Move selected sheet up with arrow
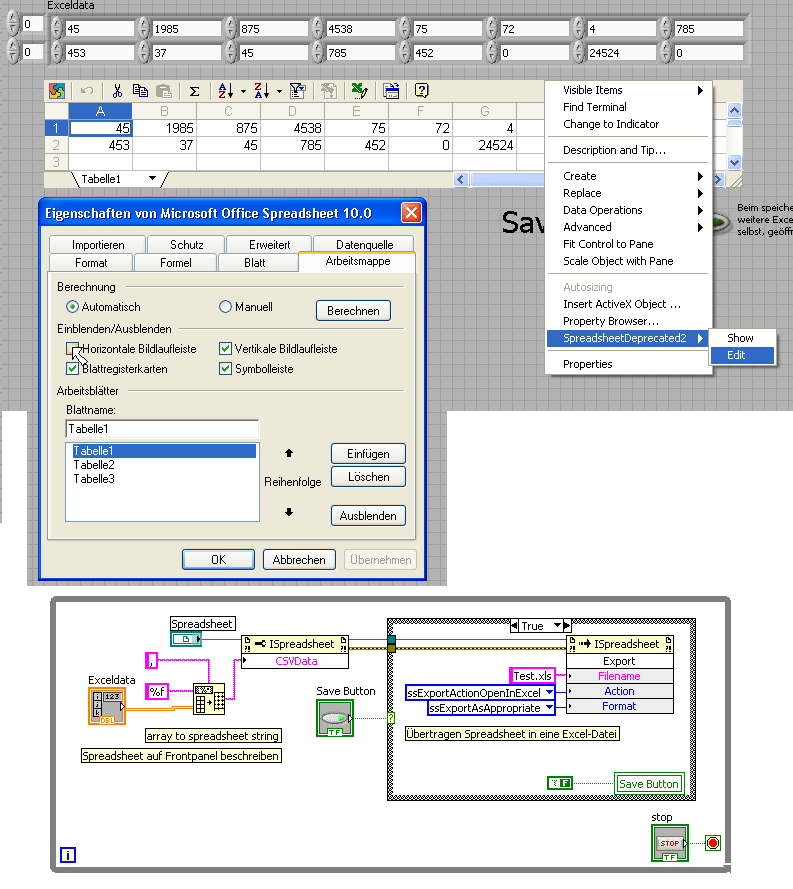This screenshot has width=793, height=889. pos(289,453)
